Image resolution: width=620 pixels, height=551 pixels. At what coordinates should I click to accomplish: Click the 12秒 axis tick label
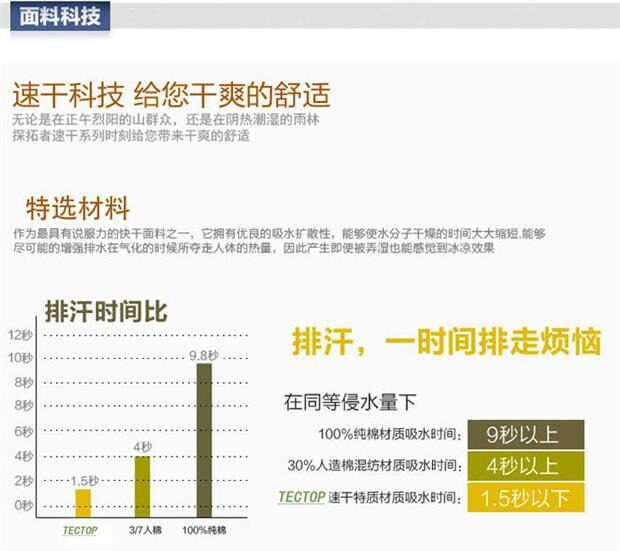[20, 335]
